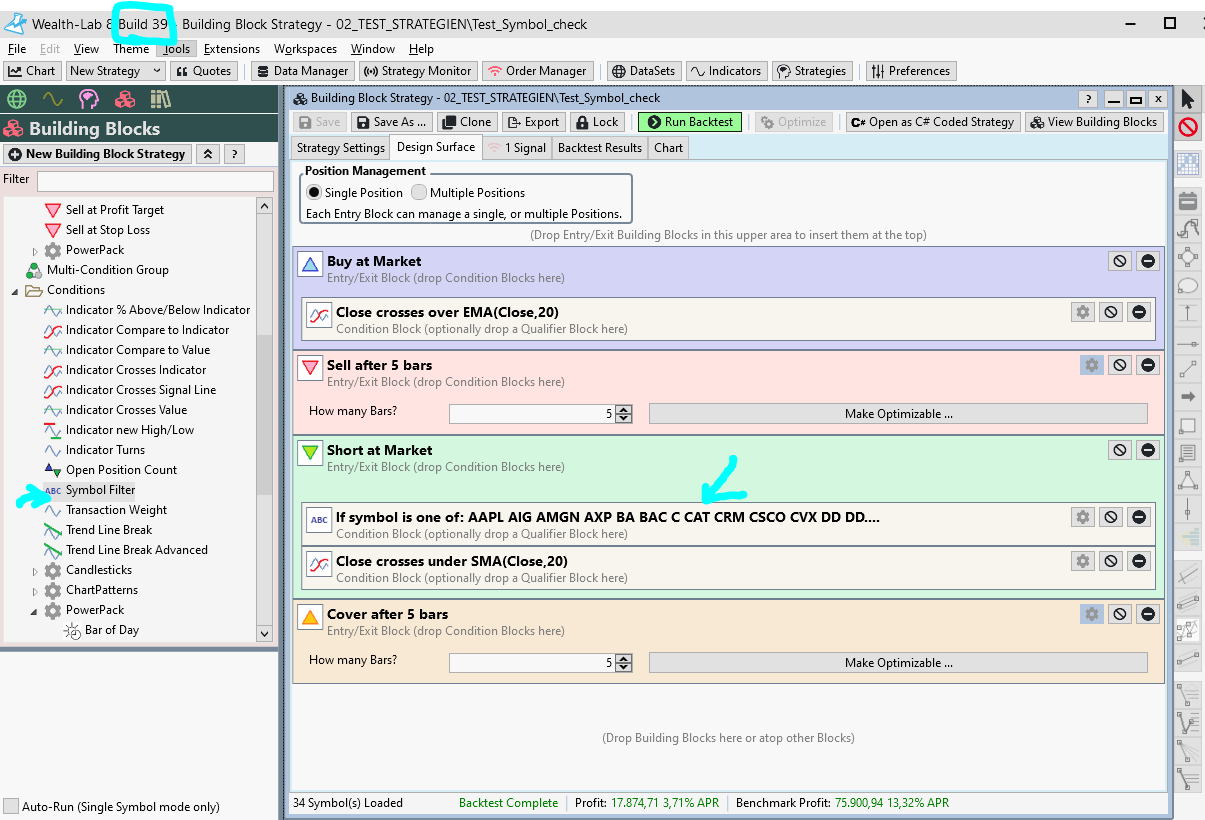The height and width of the screenshot is (820, 1205).
Task: Expand the PowerPack node under exit blocks
Action: coord(35,250)
